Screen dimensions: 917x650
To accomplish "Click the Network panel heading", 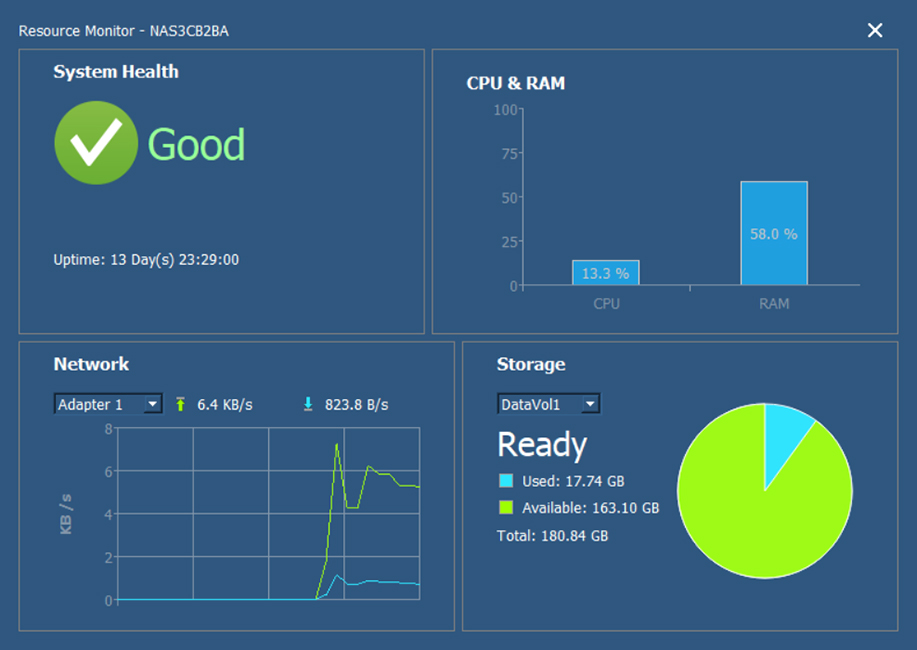I will click(91, 364).
